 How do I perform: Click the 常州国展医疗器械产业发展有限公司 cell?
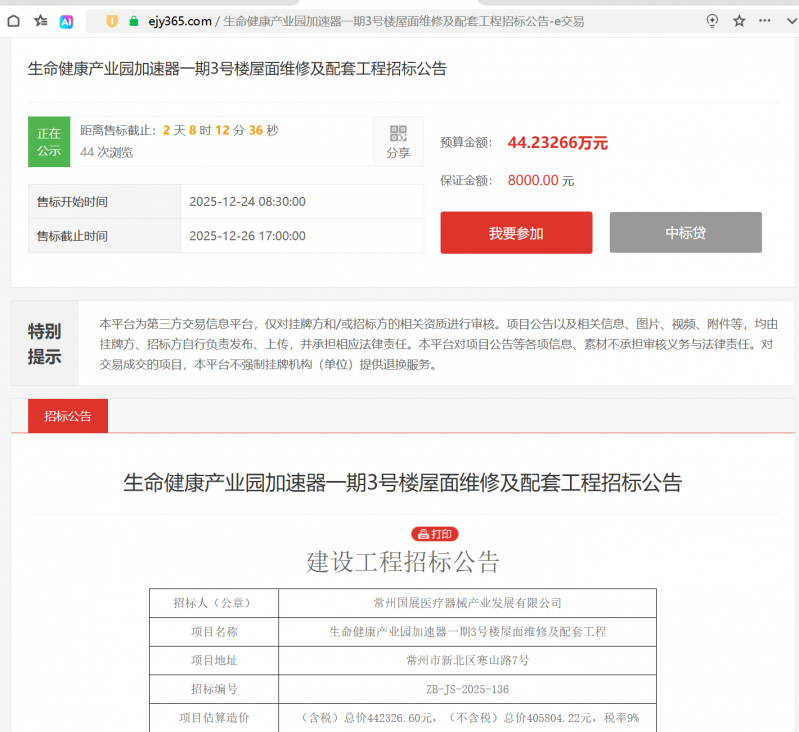(467, 603)
